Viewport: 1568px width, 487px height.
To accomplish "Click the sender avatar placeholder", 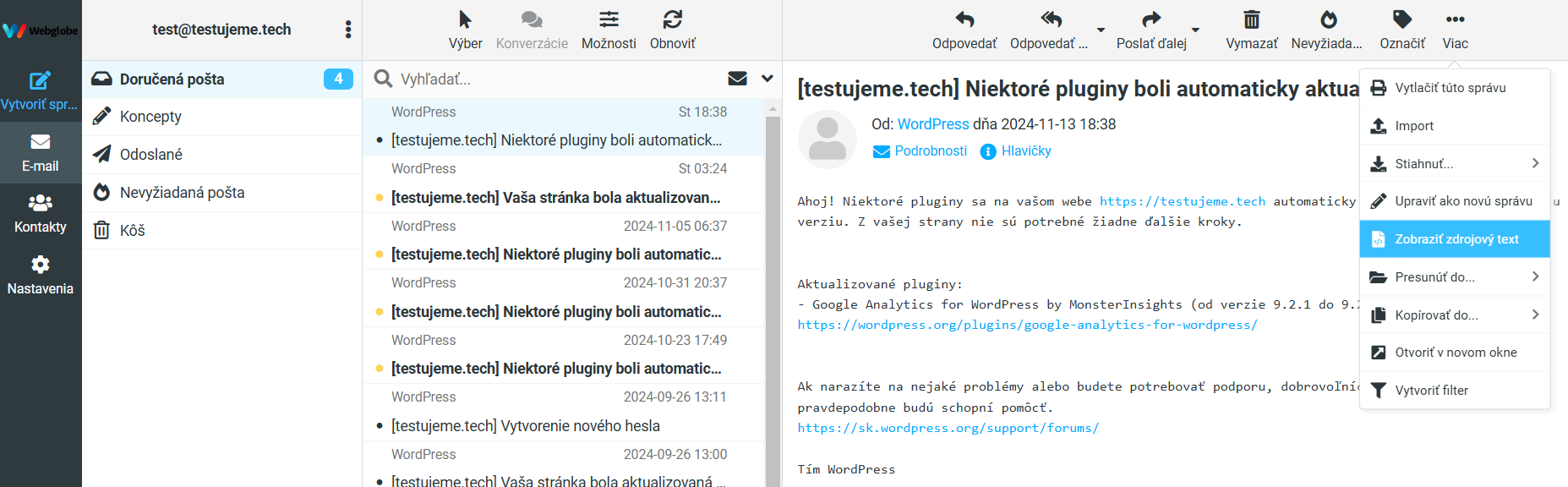I will (828, 140).
